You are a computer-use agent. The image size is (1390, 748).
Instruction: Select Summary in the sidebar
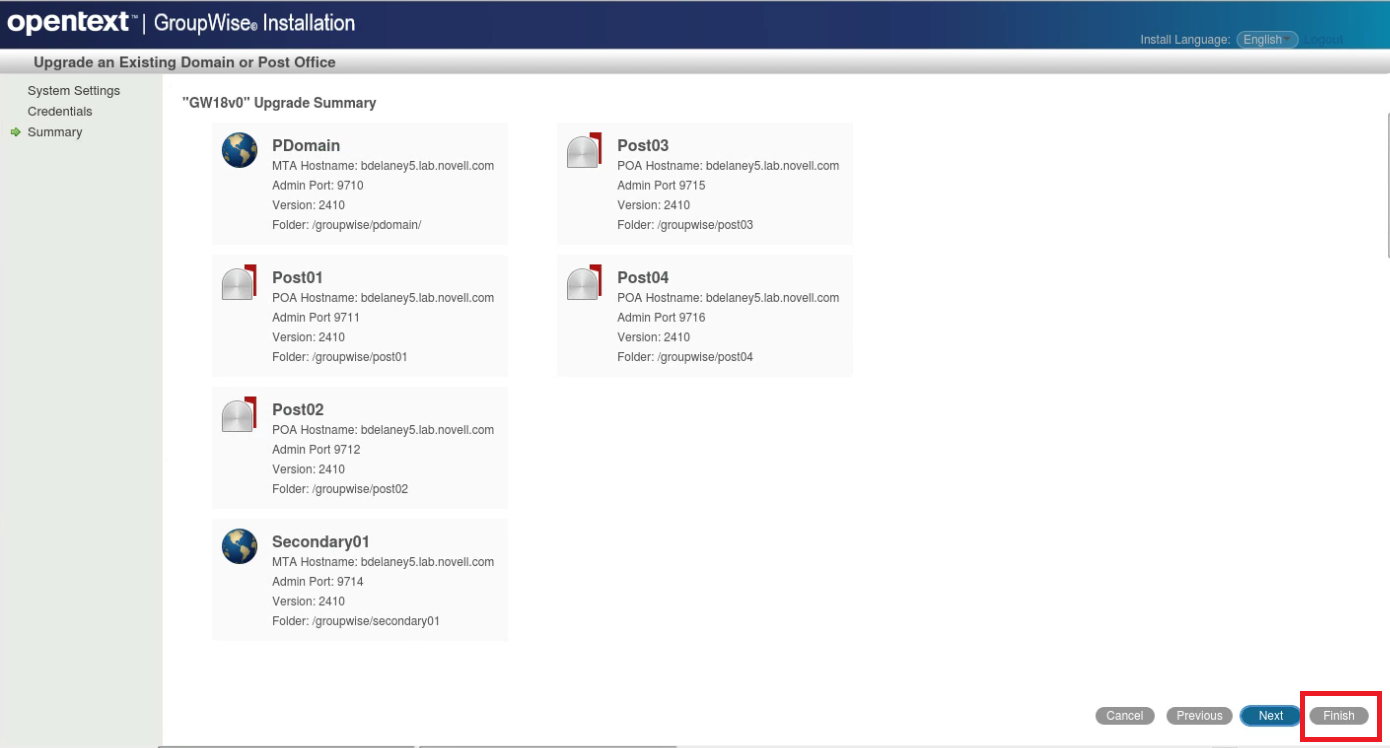[55, 131]
